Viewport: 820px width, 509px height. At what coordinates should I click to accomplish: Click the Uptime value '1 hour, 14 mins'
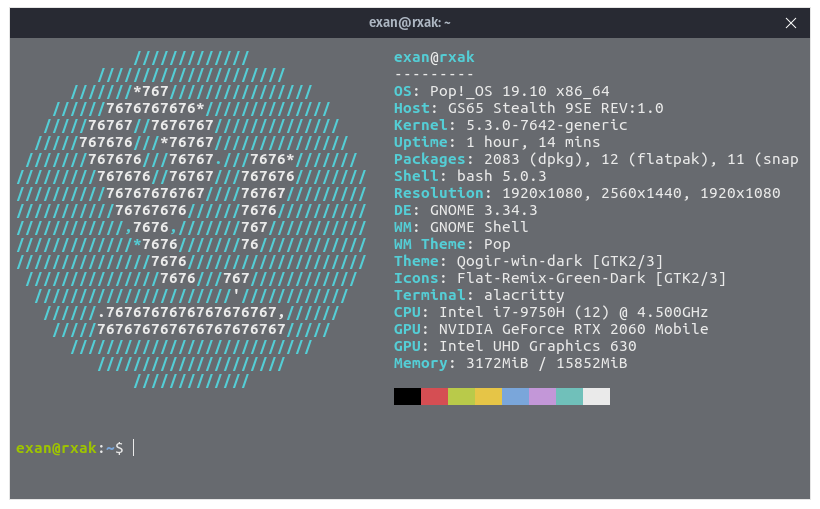[x=533, y=142]
